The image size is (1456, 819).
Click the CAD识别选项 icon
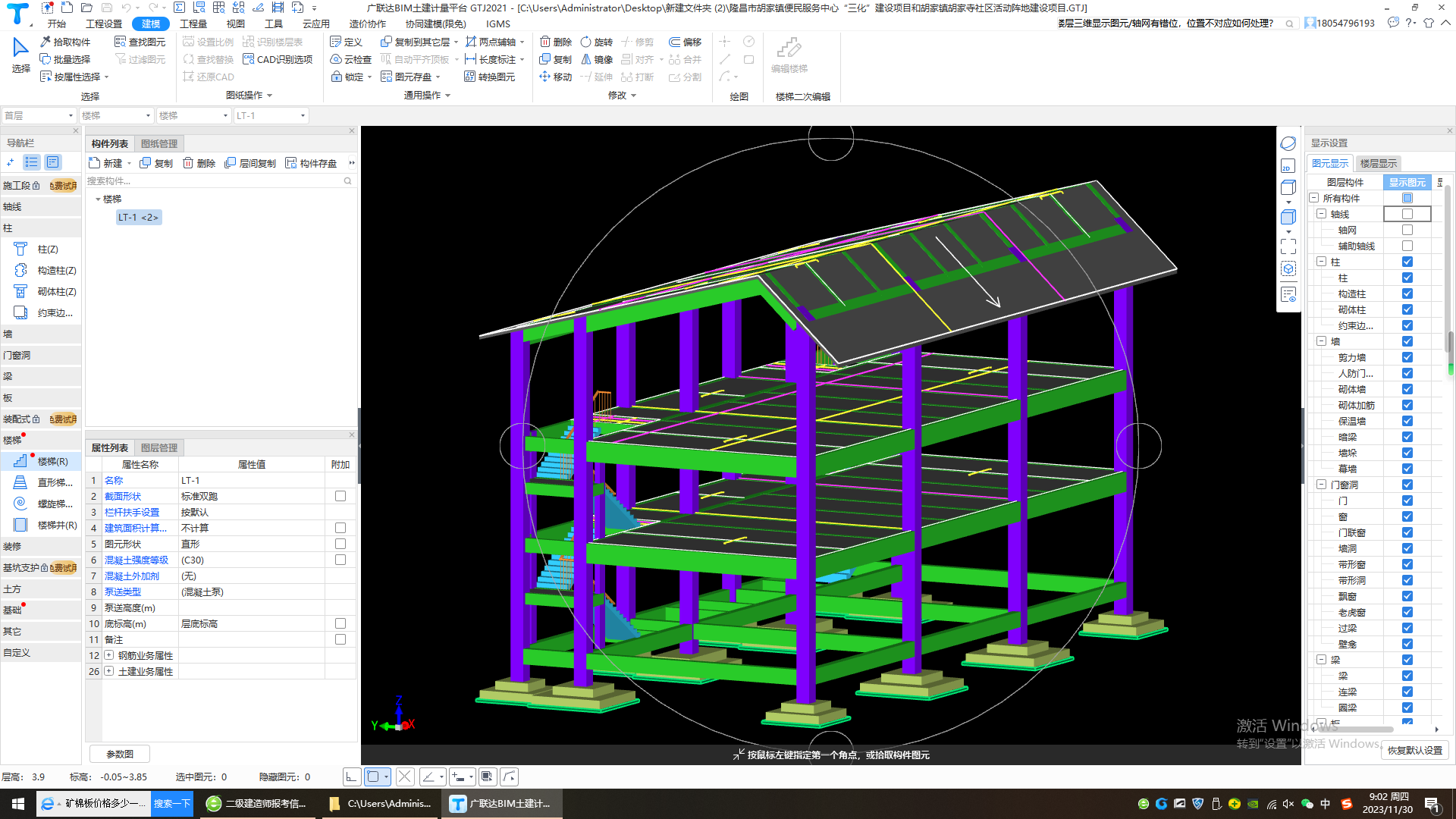tap(248, 59)
